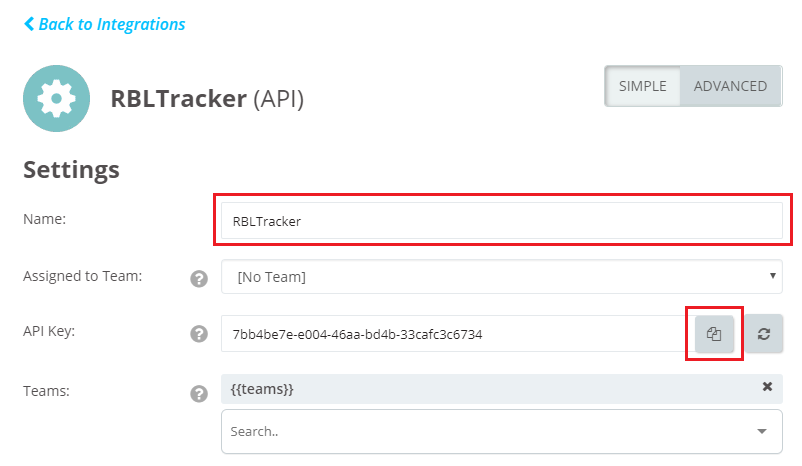
Task: Open the Assigned to Team dropdown
Action: click(x=502, y=277)
